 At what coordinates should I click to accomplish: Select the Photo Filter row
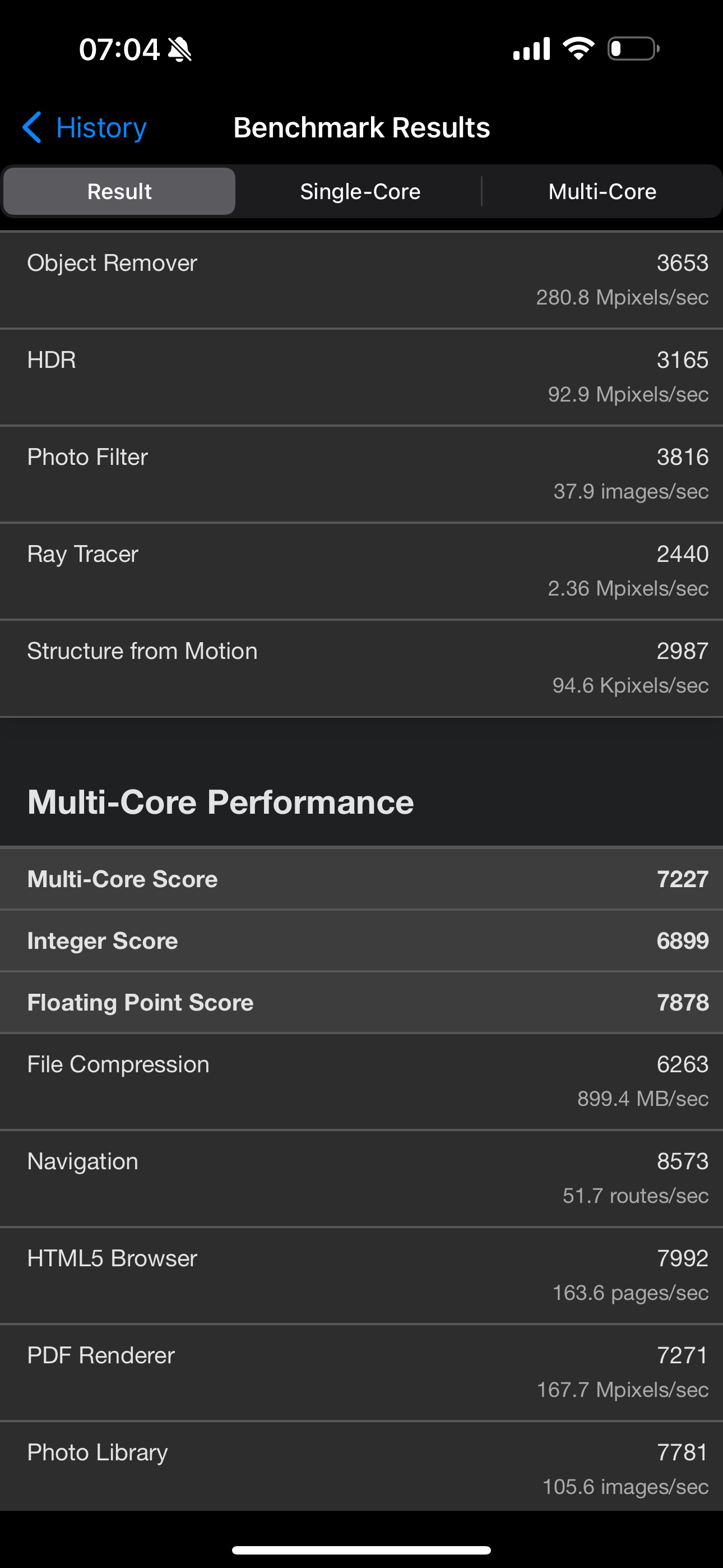(361, 473)
